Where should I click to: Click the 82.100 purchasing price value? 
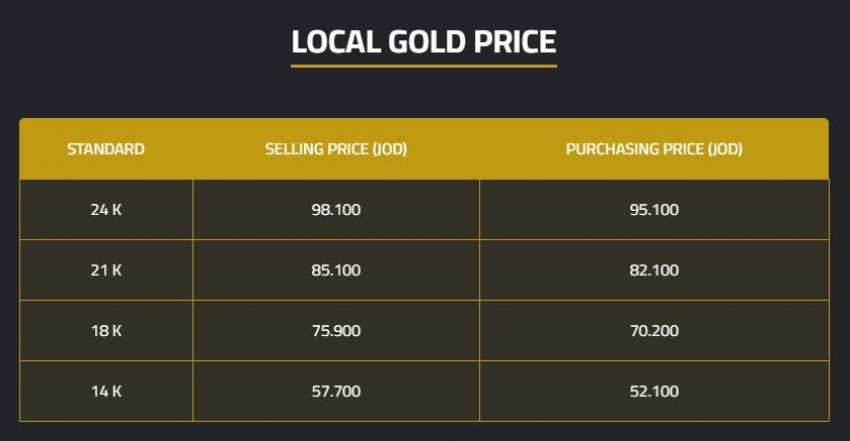tap(654, 270)
